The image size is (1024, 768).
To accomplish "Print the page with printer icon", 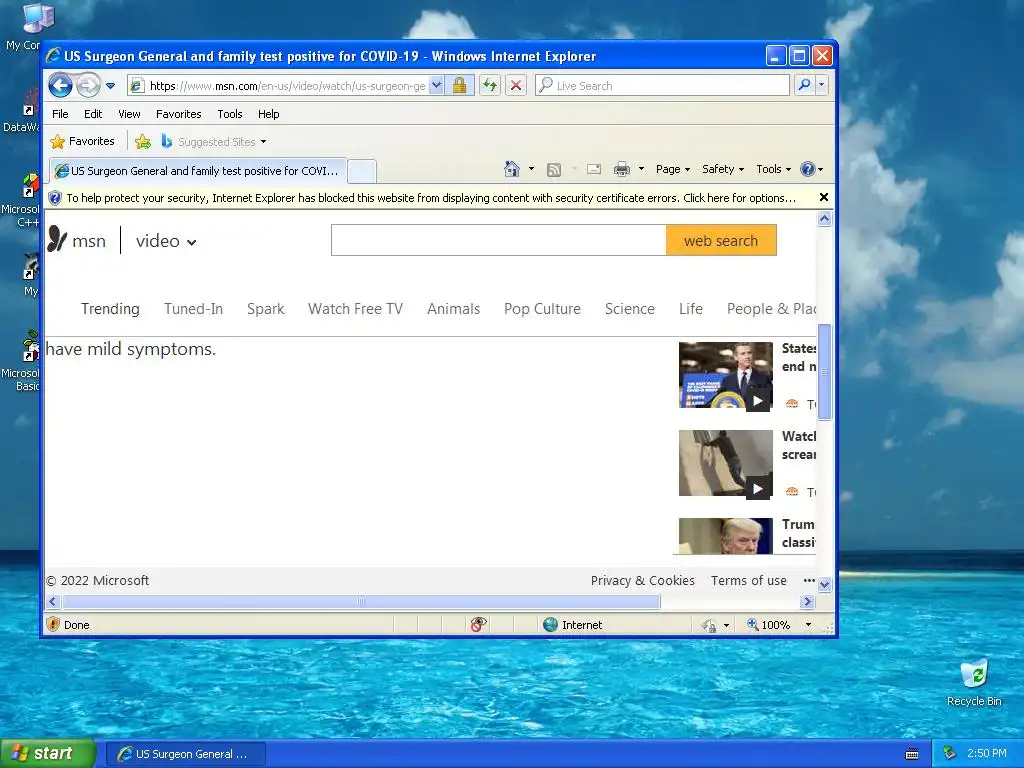I will click(622, 170).
